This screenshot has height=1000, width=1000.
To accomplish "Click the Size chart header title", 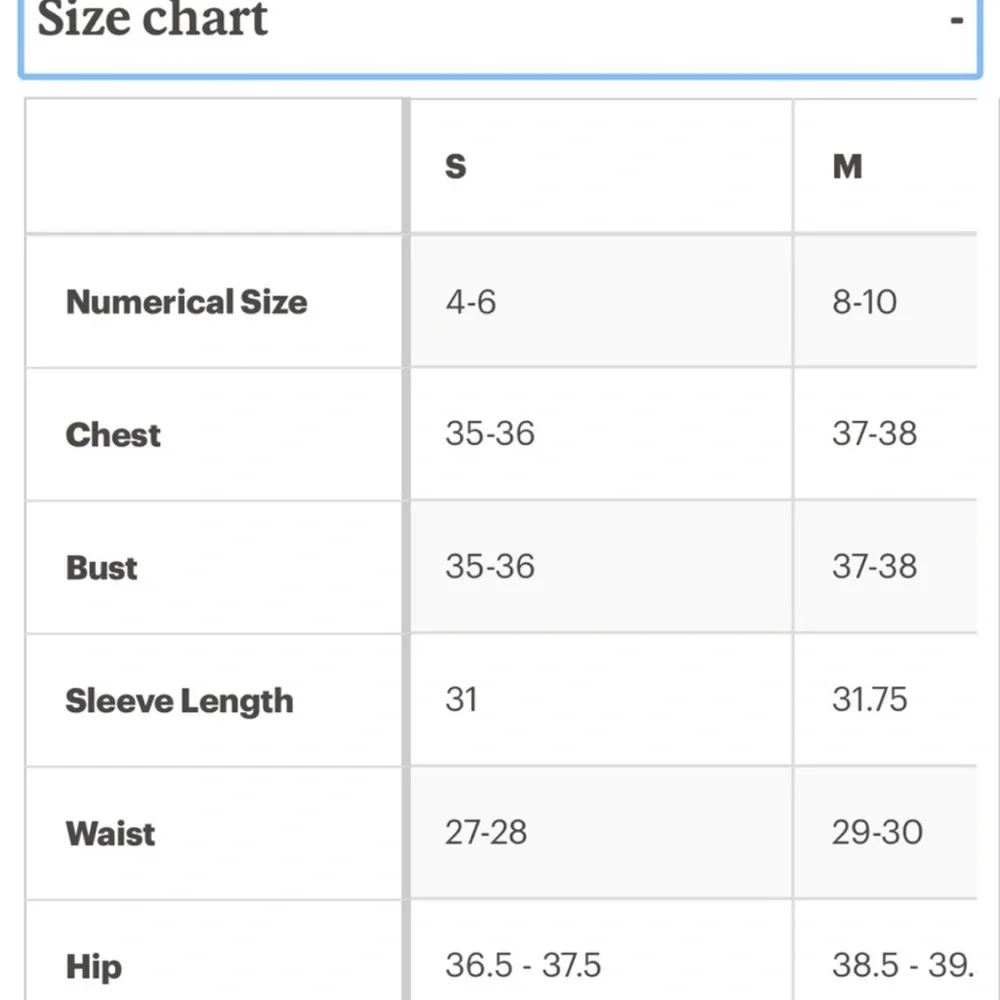I will coord(152,19).
